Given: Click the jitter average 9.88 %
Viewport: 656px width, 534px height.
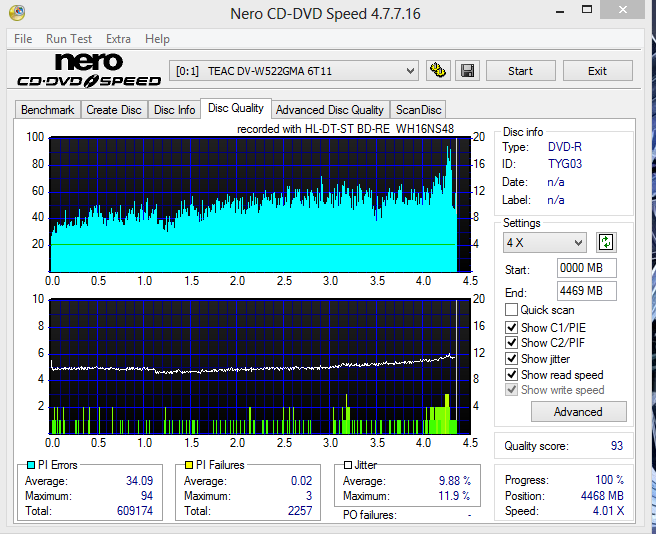Looking at the screenshot, I should (x=455, y=480).
